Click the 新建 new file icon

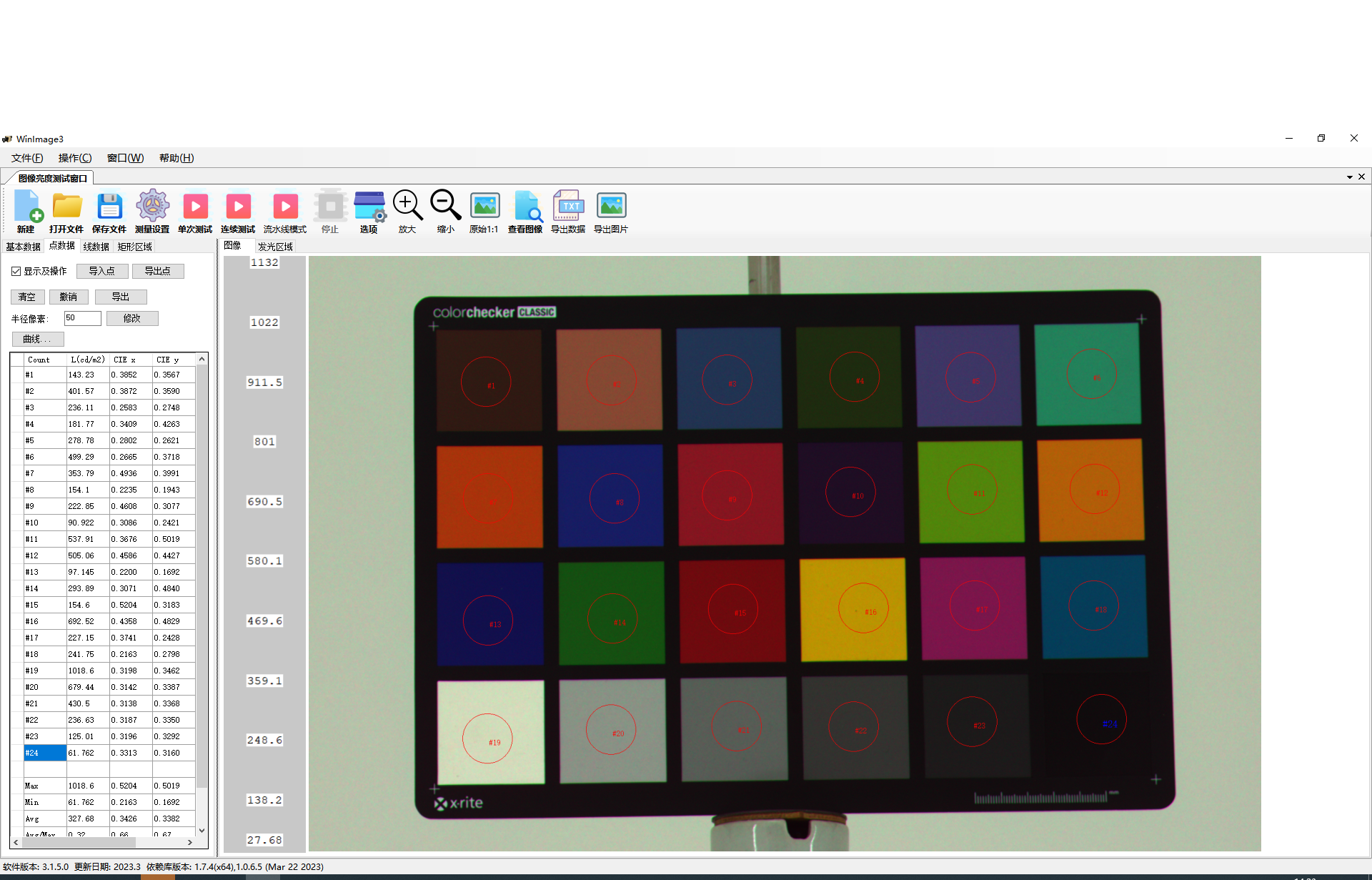27,207
